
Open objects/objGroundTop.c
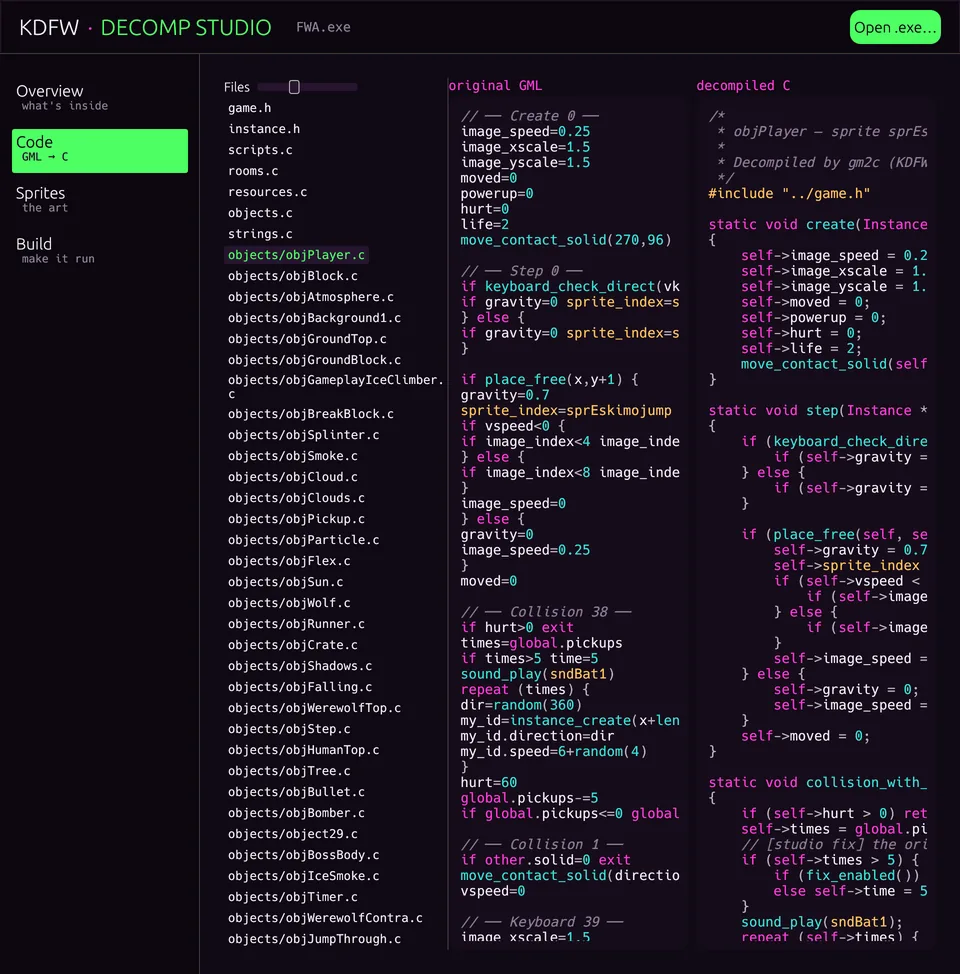[x=306, y=339]
